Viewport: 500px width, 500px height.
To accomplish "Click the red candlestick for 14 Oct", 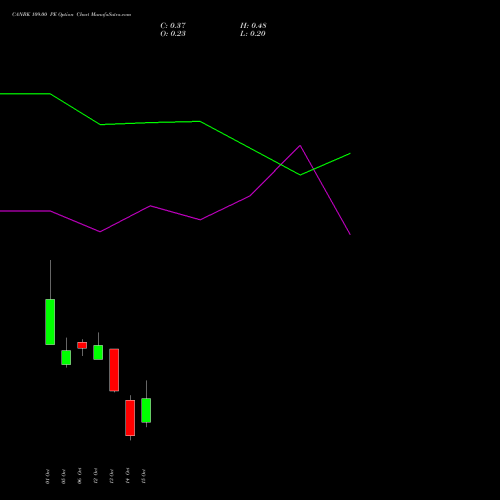I will [x=130, y=418].
